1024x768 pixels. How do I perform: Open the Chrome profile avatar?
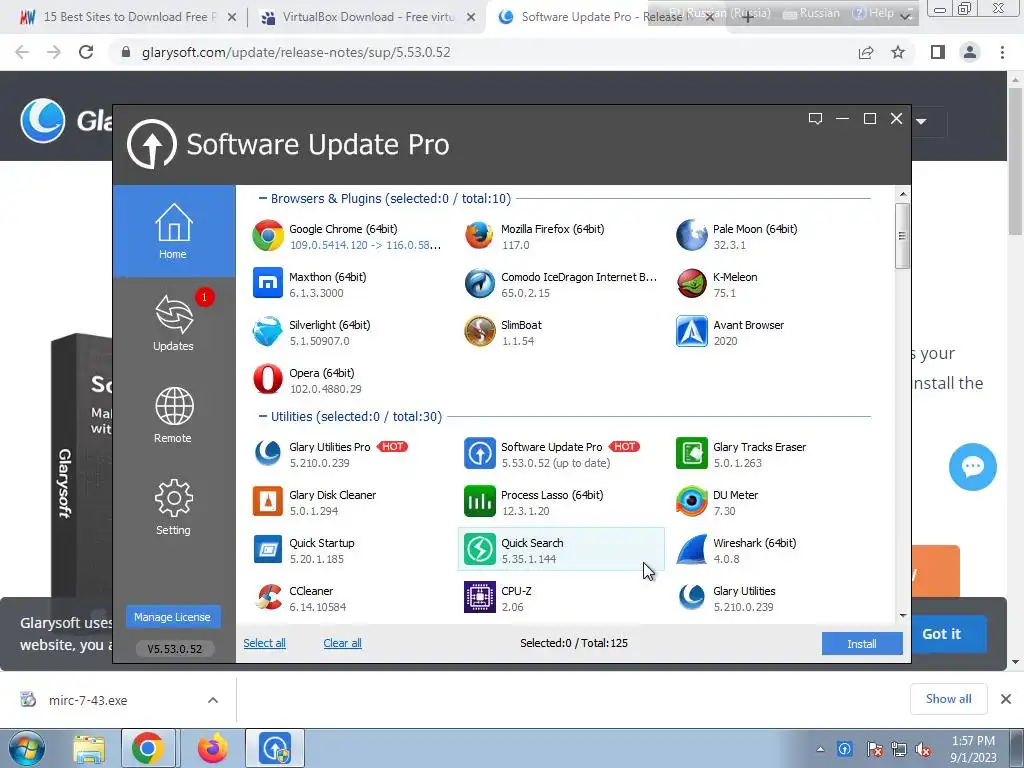[x=970, y=52]
